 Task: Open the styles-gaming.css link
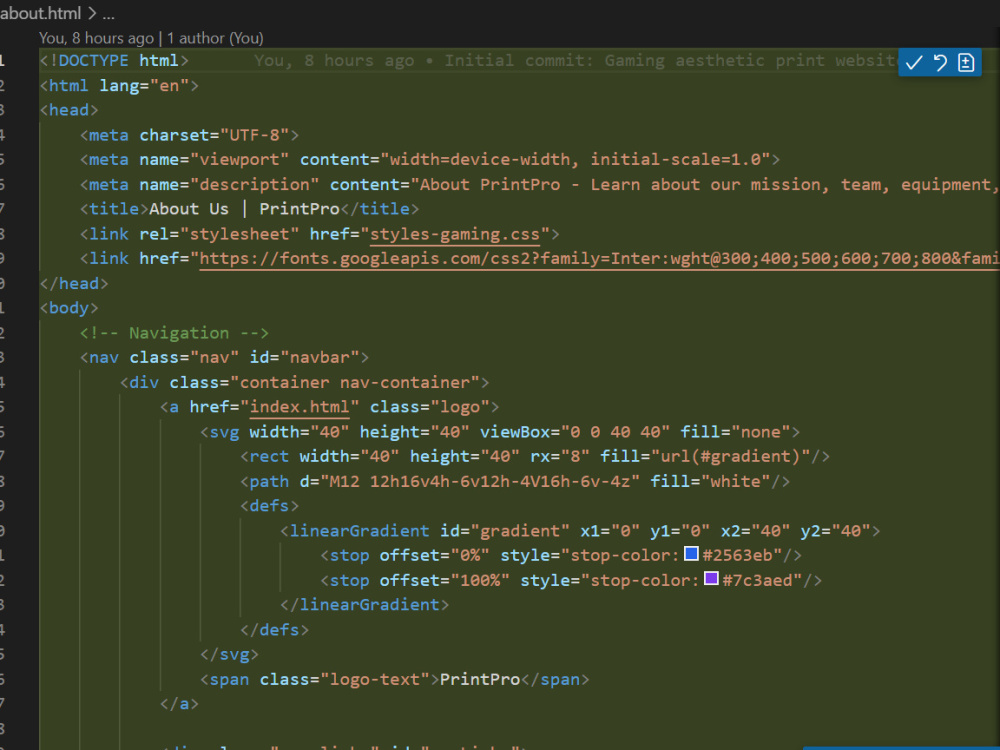coord(455,234)
